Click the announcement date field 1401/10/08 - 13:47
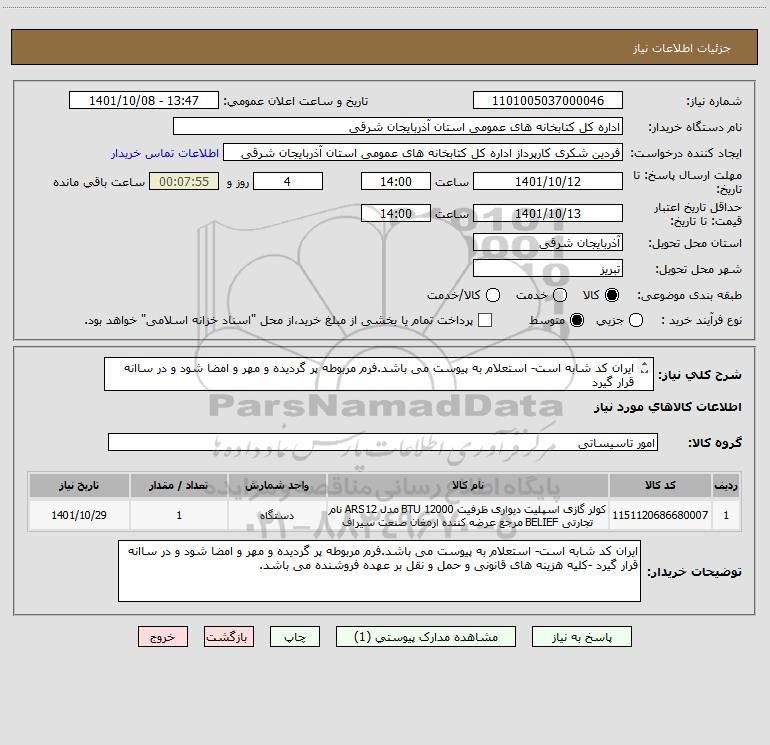 (144, 101)
